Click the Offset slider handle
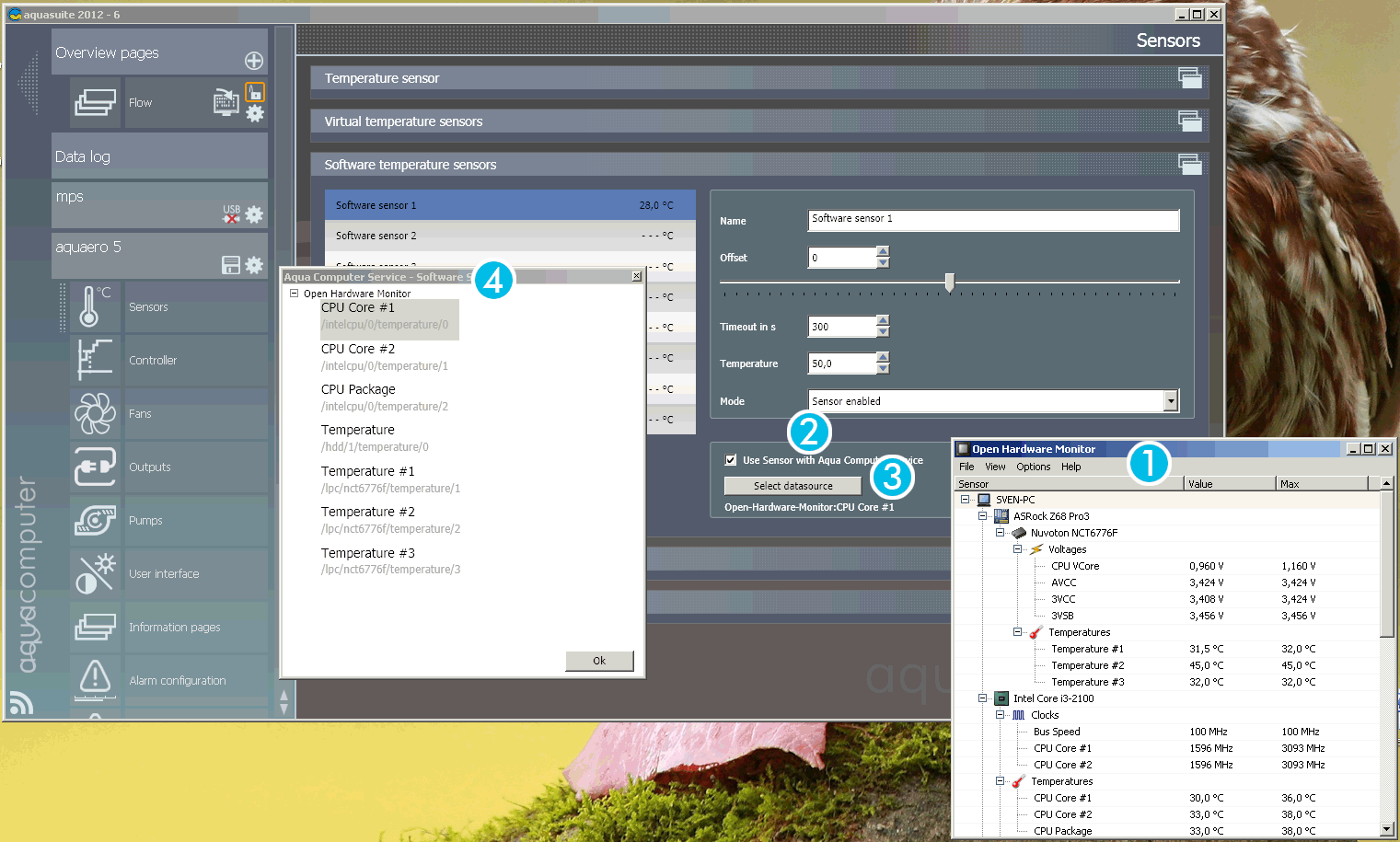Viewport: 1400px width, 842px height. (x=949, y=283)
